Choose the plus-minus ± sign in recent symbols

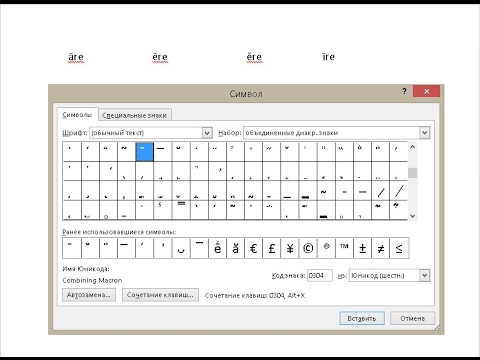362,248
